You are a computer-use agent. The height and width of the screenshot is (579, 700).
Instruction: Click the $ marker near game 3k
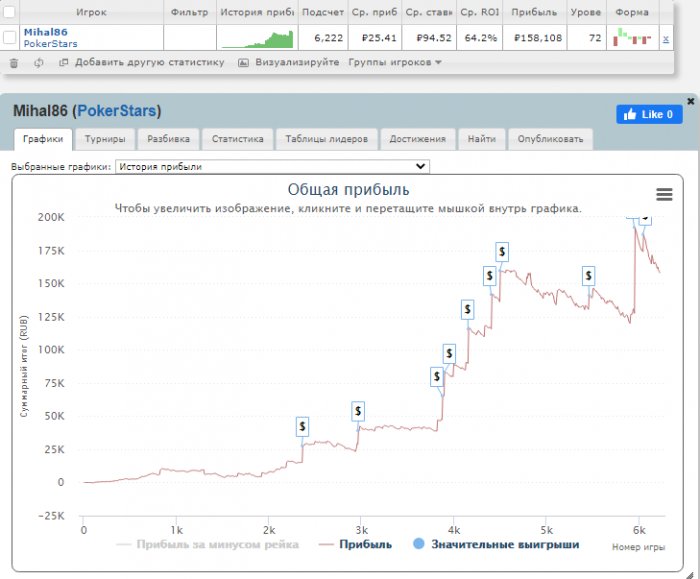358,411
